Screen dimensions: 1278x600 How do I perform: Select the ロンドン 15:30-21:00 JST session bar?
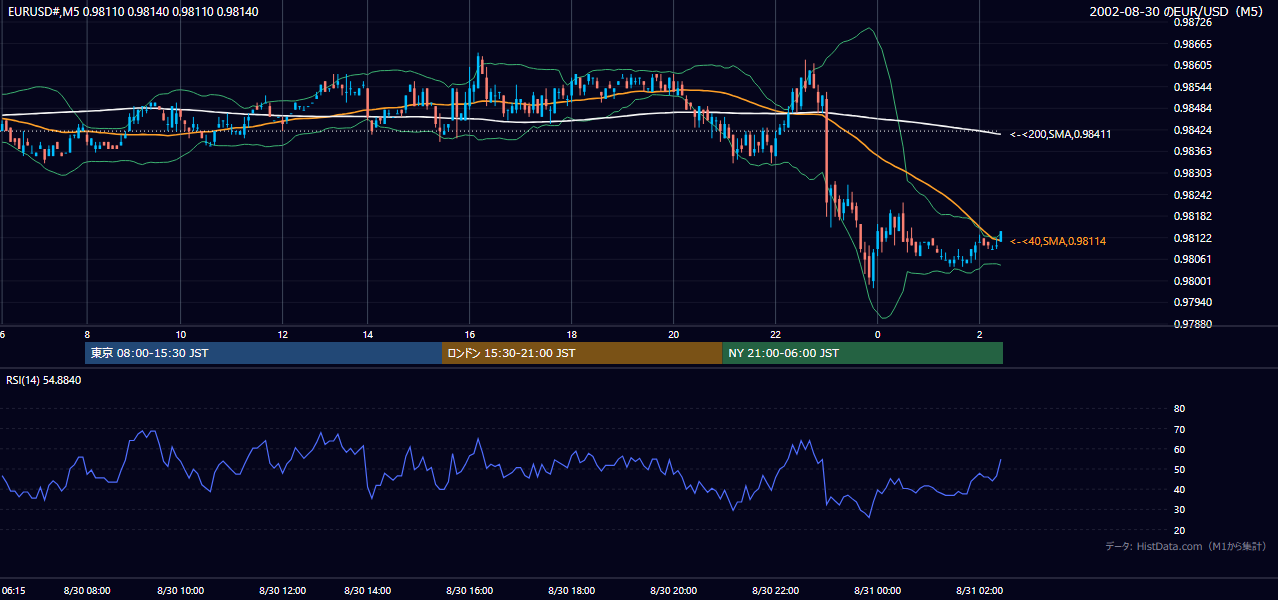pyautogui.click(x=581, y=353)
